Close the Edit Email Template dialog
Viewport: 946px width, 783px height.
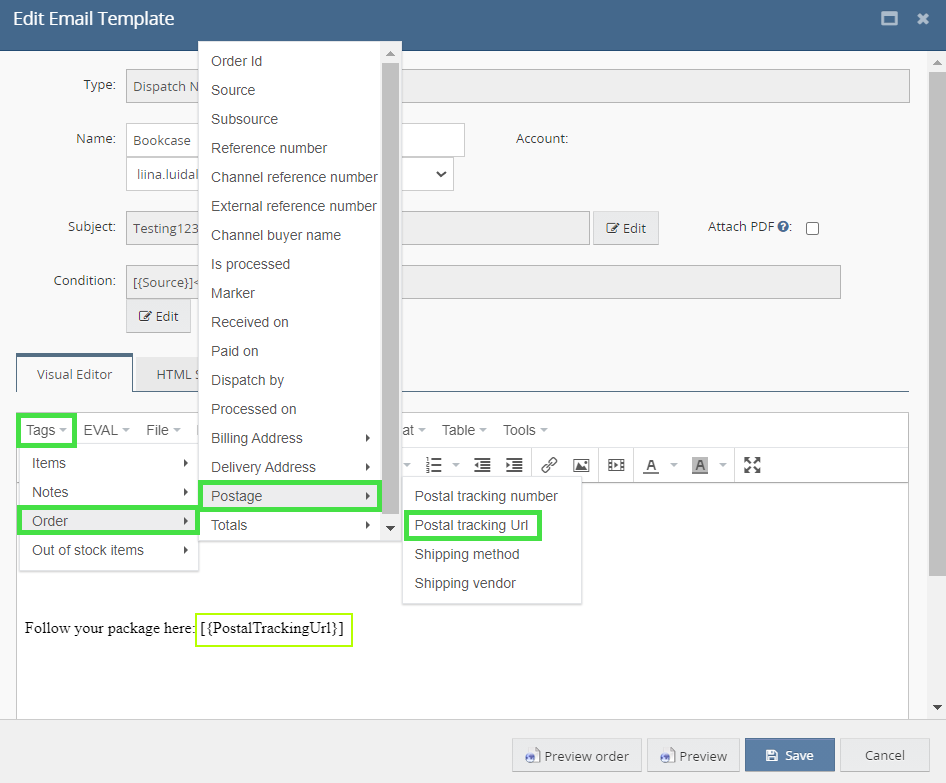tap(923, 19)
